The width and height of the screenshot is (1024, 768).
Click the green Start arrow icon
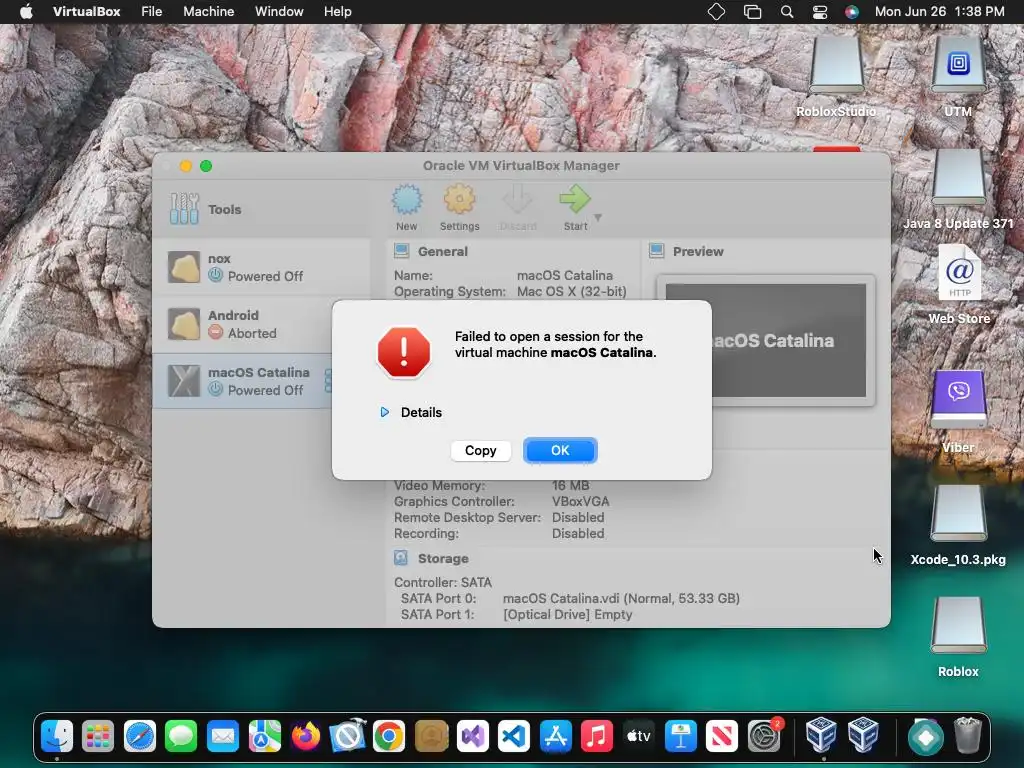point(575,200)
